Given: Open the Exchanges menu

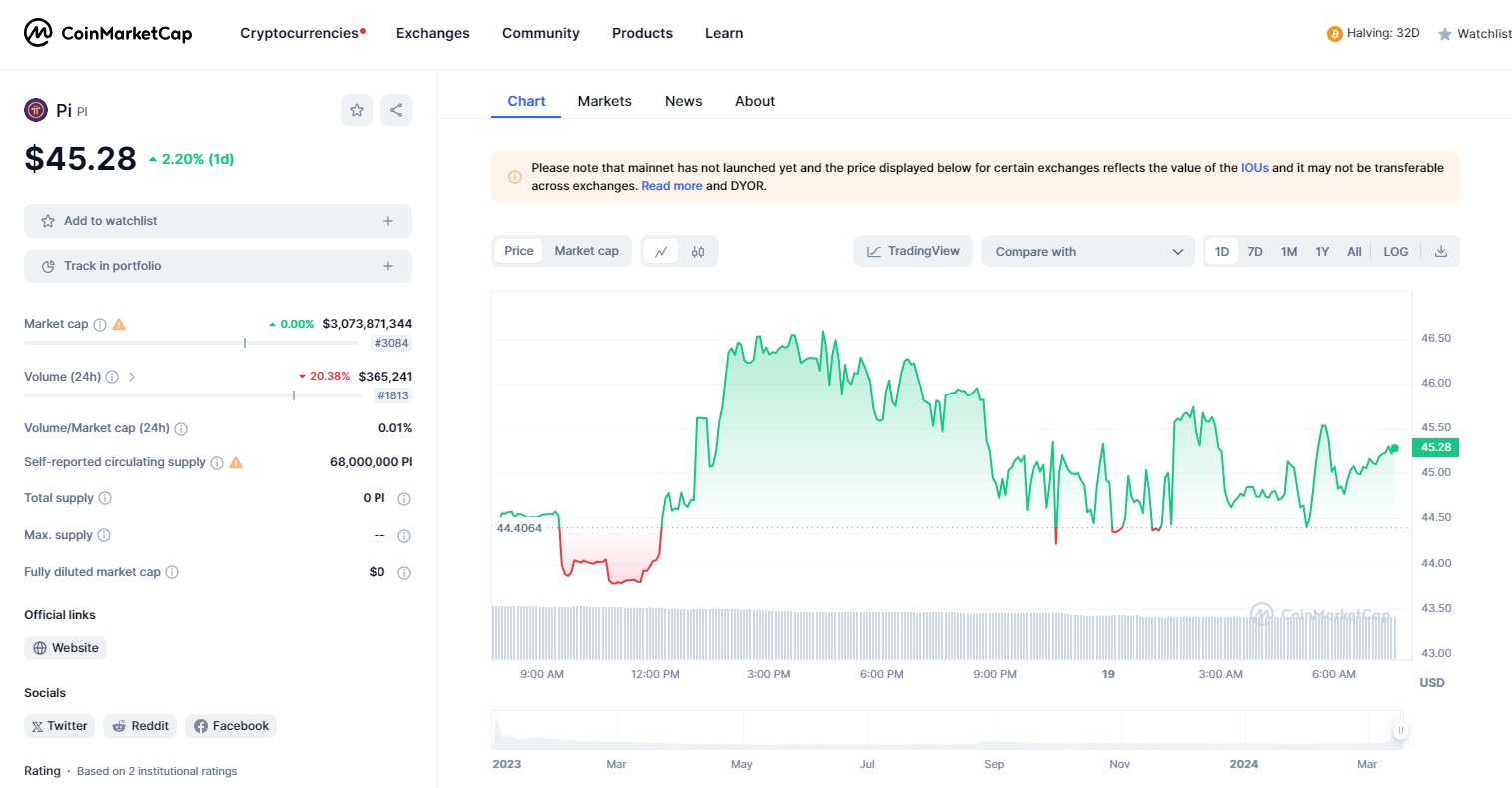Looking at the screenshot, I should [x=432, y=33].
